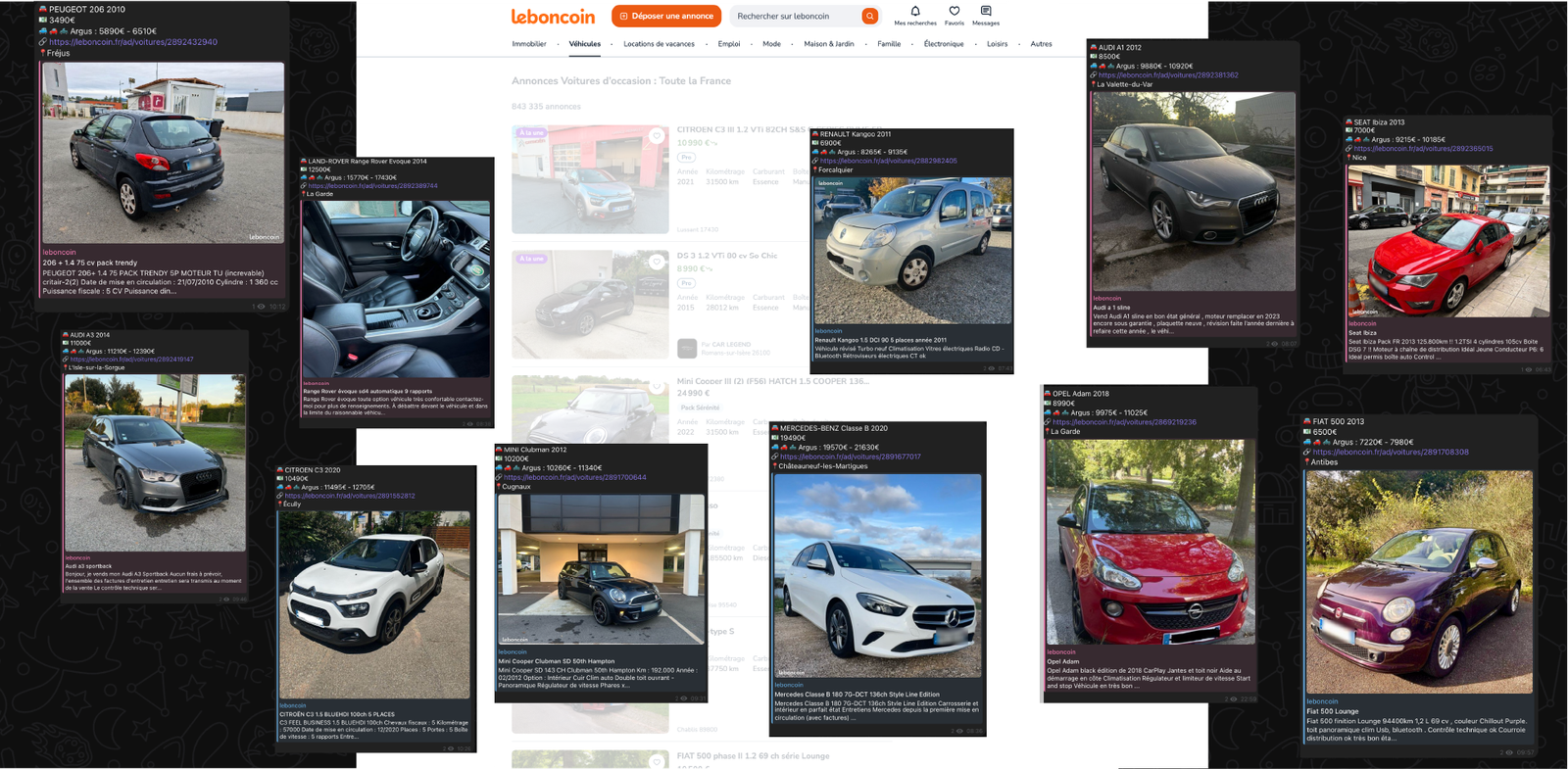Click the 10 990 € price on Citroen listing

pyautogui.click(x=694, y=143)
